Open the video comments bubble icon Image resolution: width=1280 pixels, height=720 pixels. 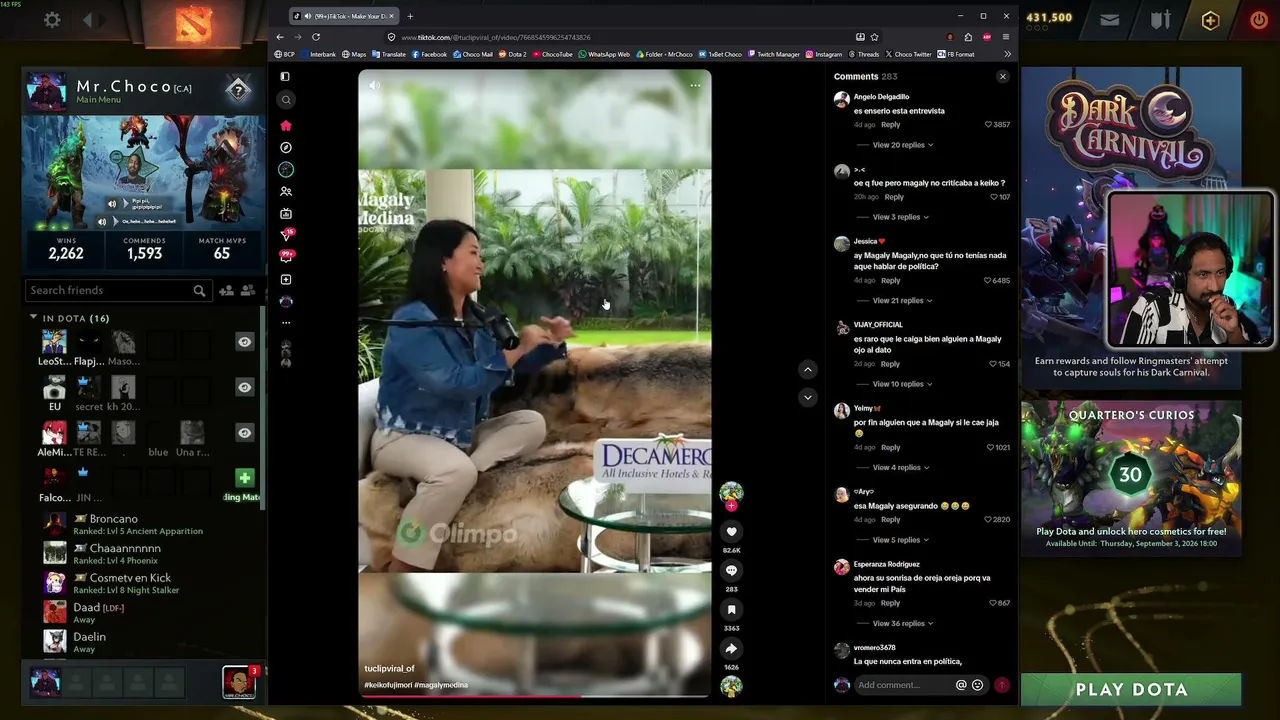pyautogui.click(x=731, y=570)
